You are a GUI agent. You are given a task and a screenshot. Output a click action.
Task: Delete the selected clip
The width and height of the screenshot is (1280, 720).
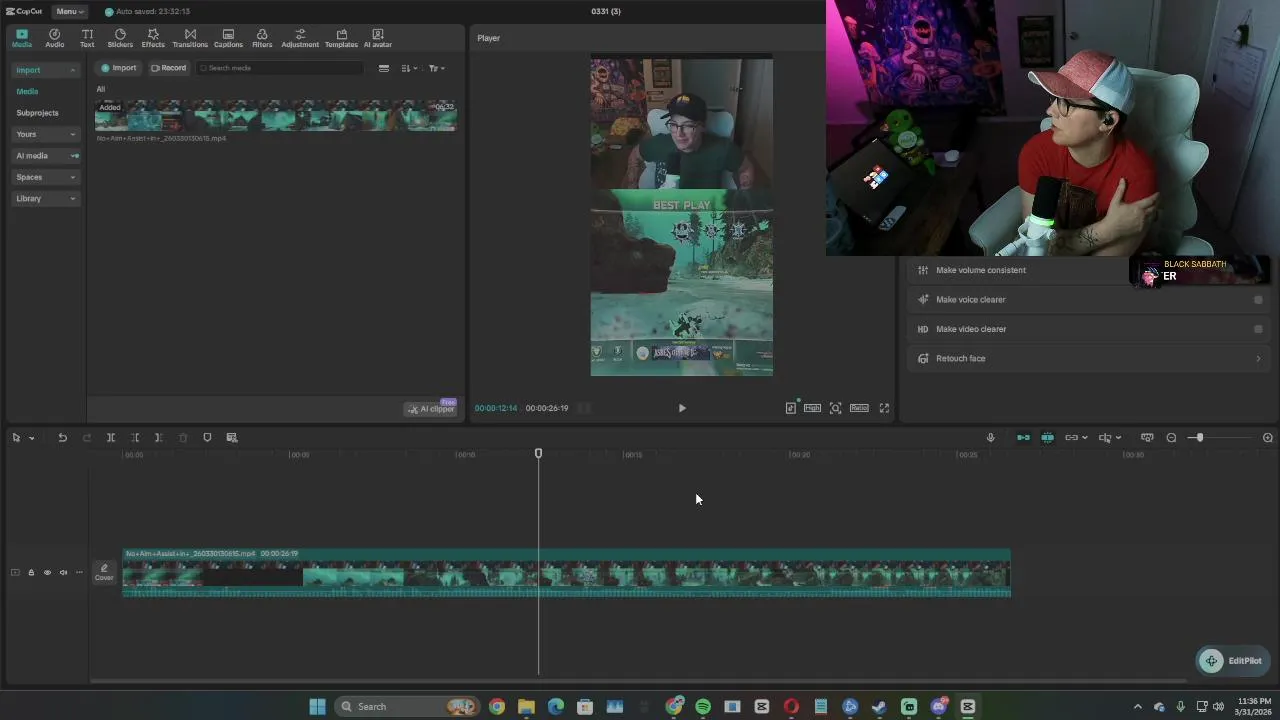[x=183, y=438]
